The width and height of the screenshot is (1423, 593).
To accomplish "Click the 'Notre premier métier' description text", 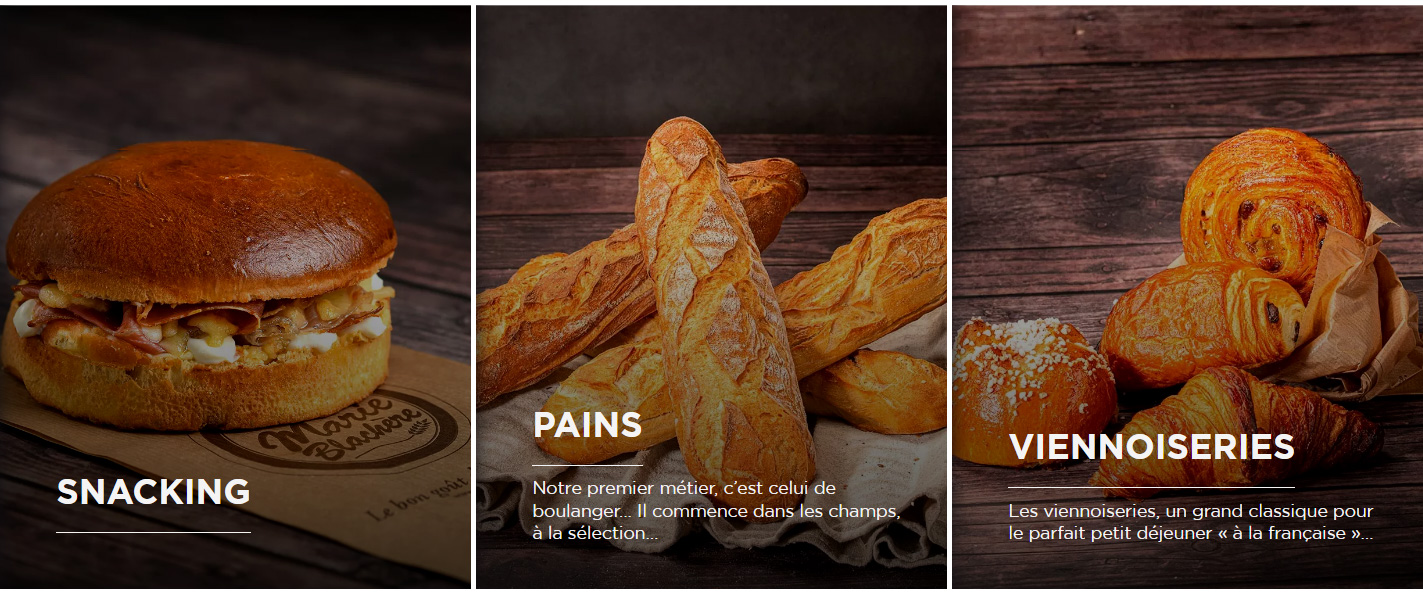I will (716, 511).
